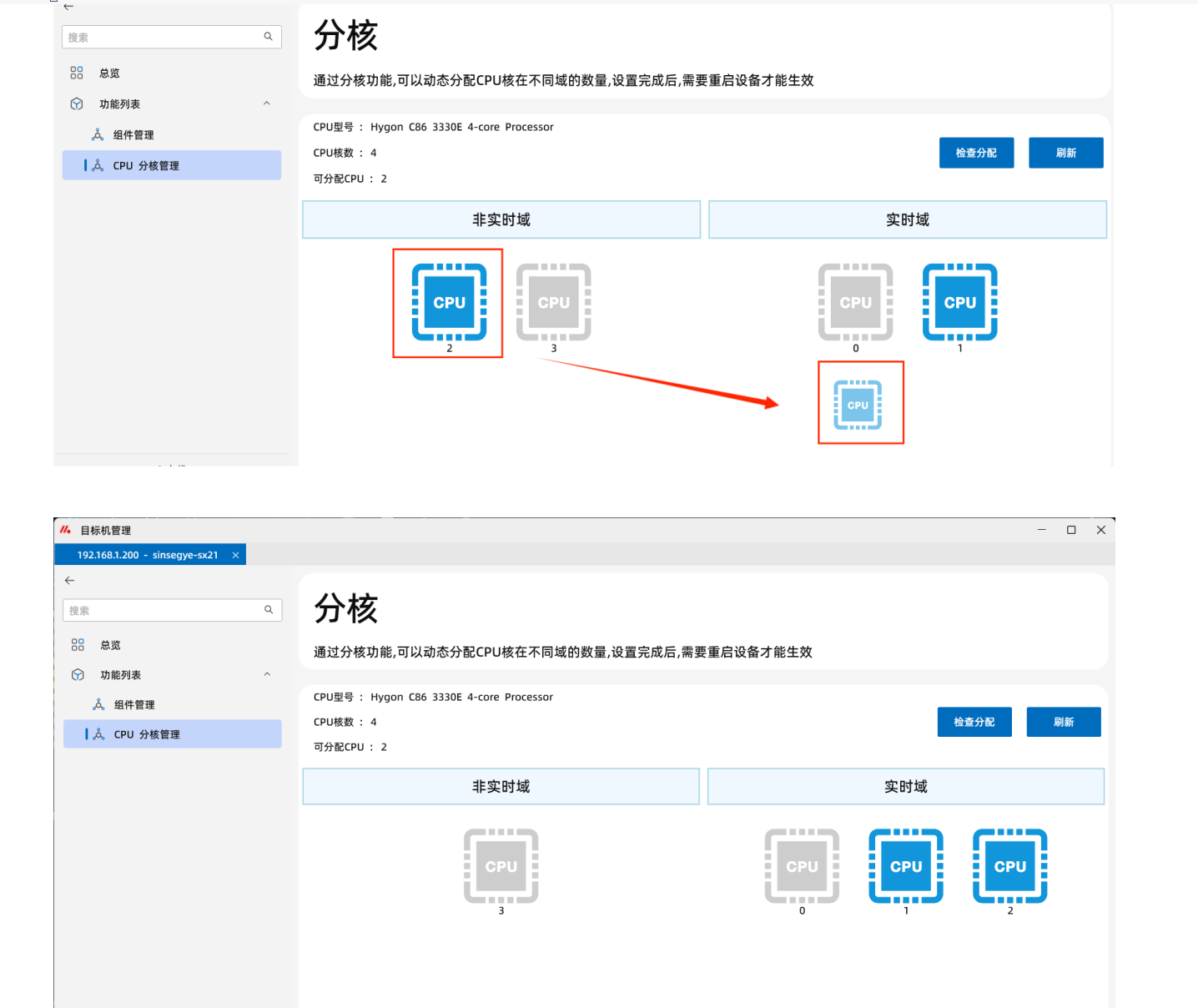Close the 192.168.1.200 - sinsegye-sx21 tab
The width and height of the screenshot is (1198, 1008).
235,555
